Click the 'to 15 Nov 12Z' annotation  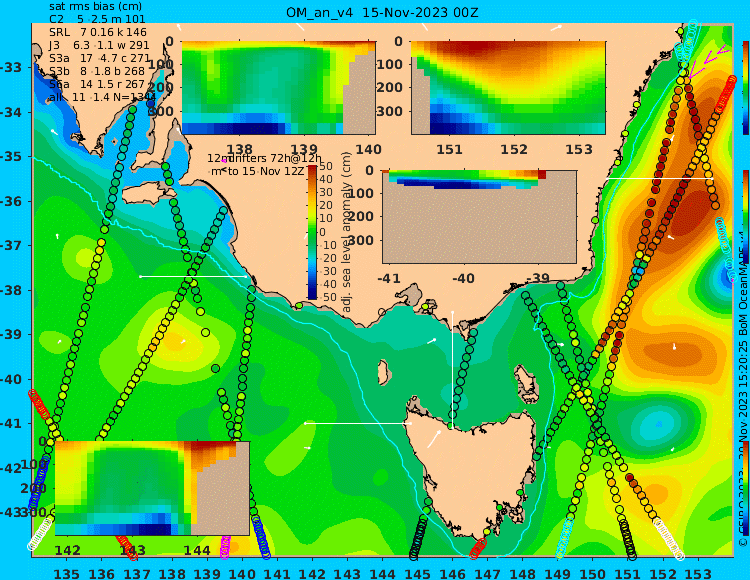[x=265, y=171]
